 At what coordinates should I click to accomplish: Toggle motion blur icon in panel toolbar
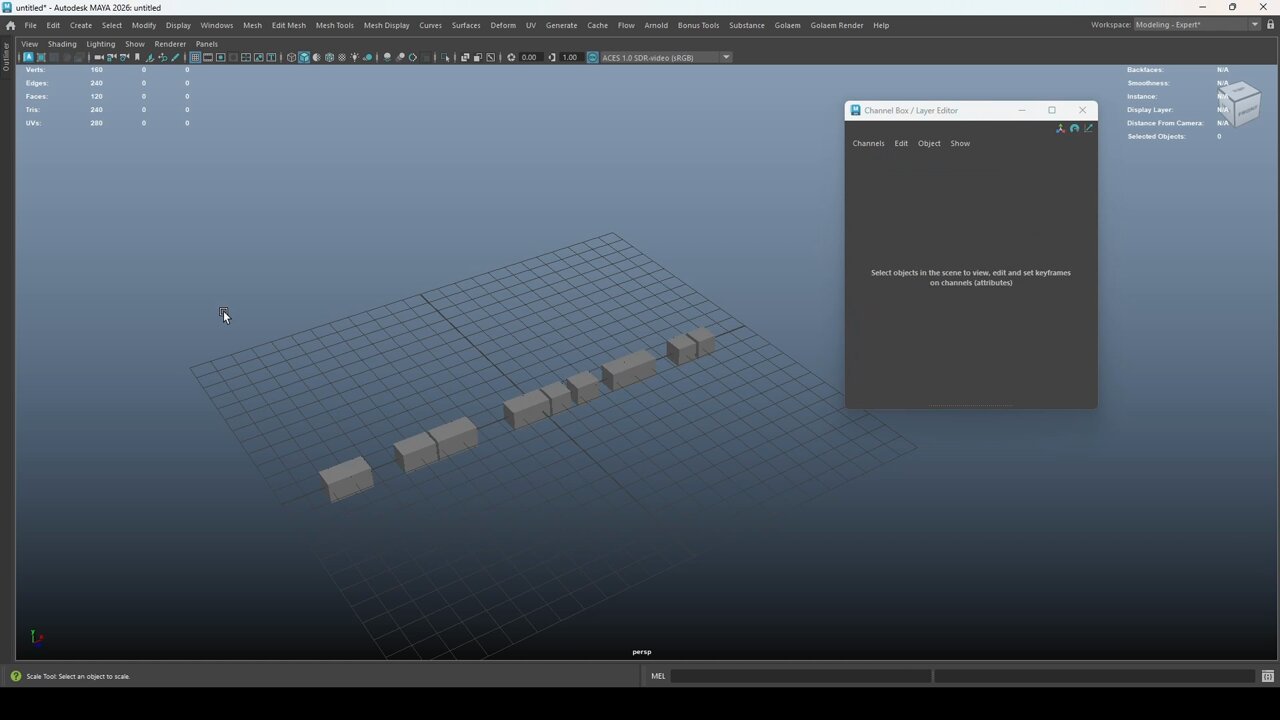400,57
